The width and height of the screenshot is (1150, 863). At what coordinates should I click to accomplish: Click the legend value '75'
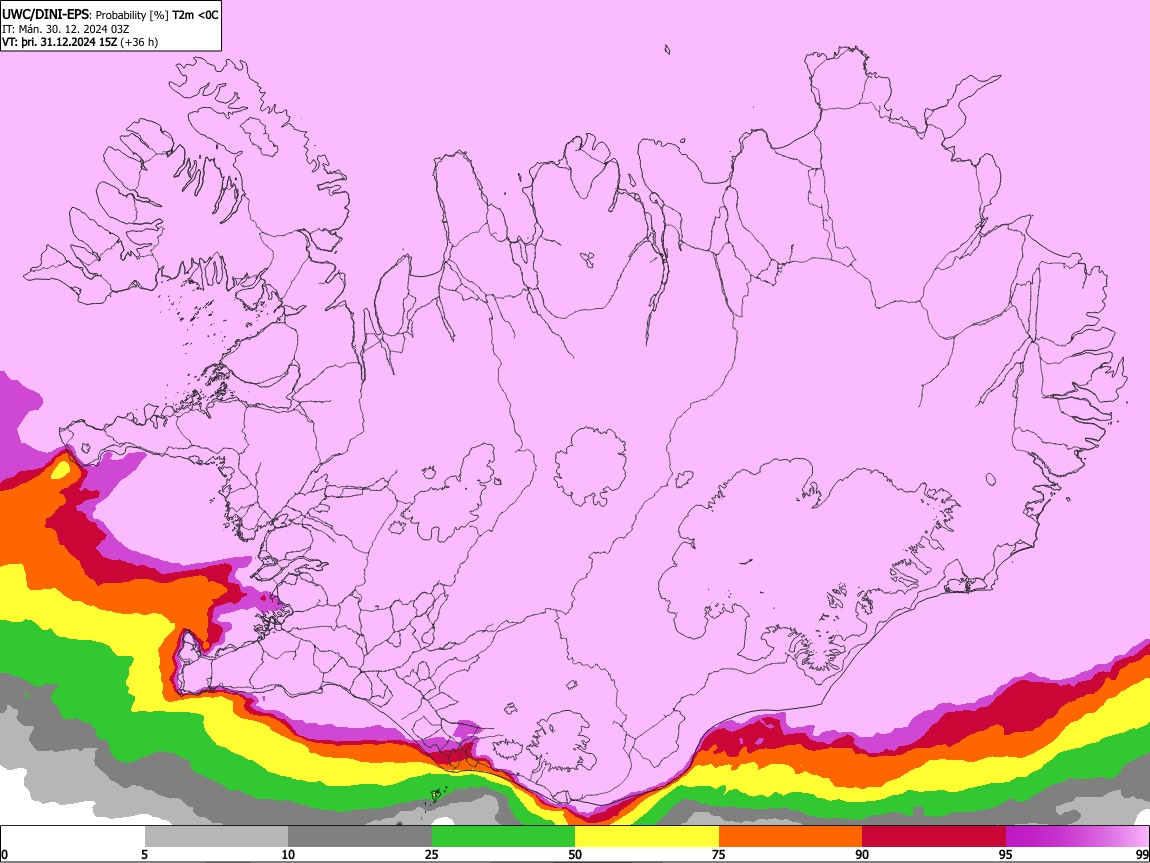coord(719,855)
